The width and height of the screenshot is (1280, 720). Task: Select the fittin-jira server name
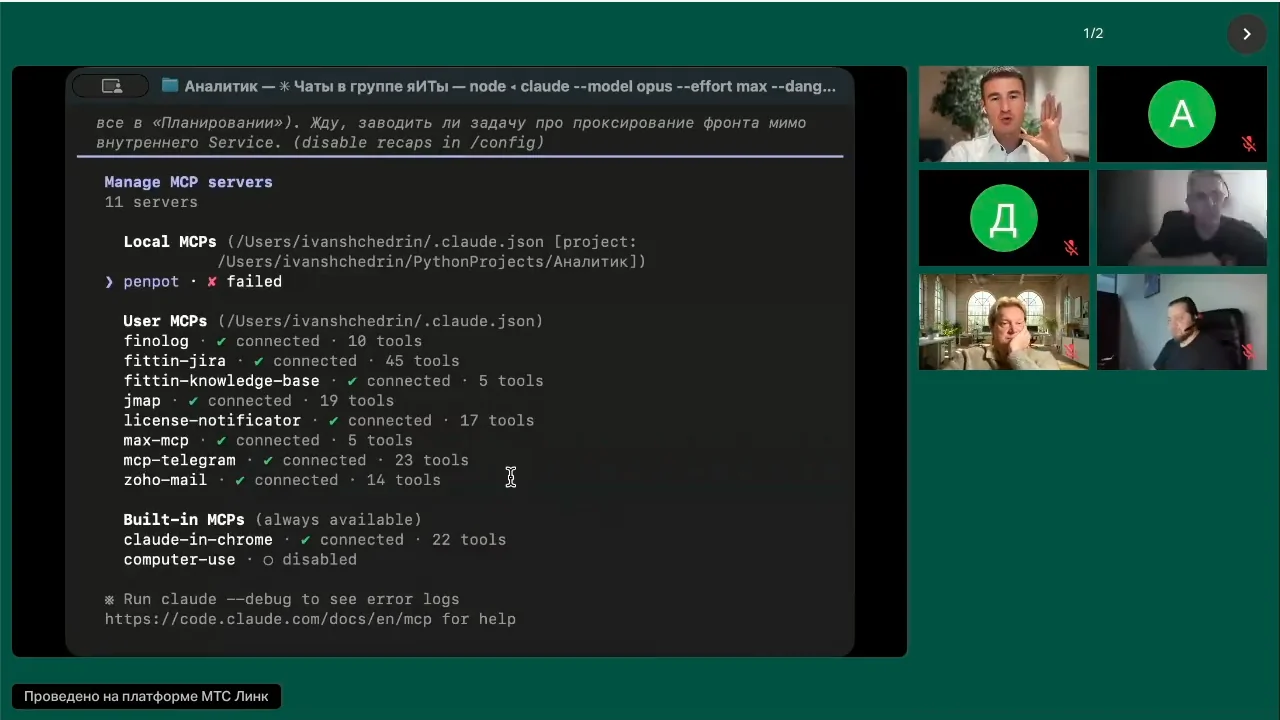175,361
